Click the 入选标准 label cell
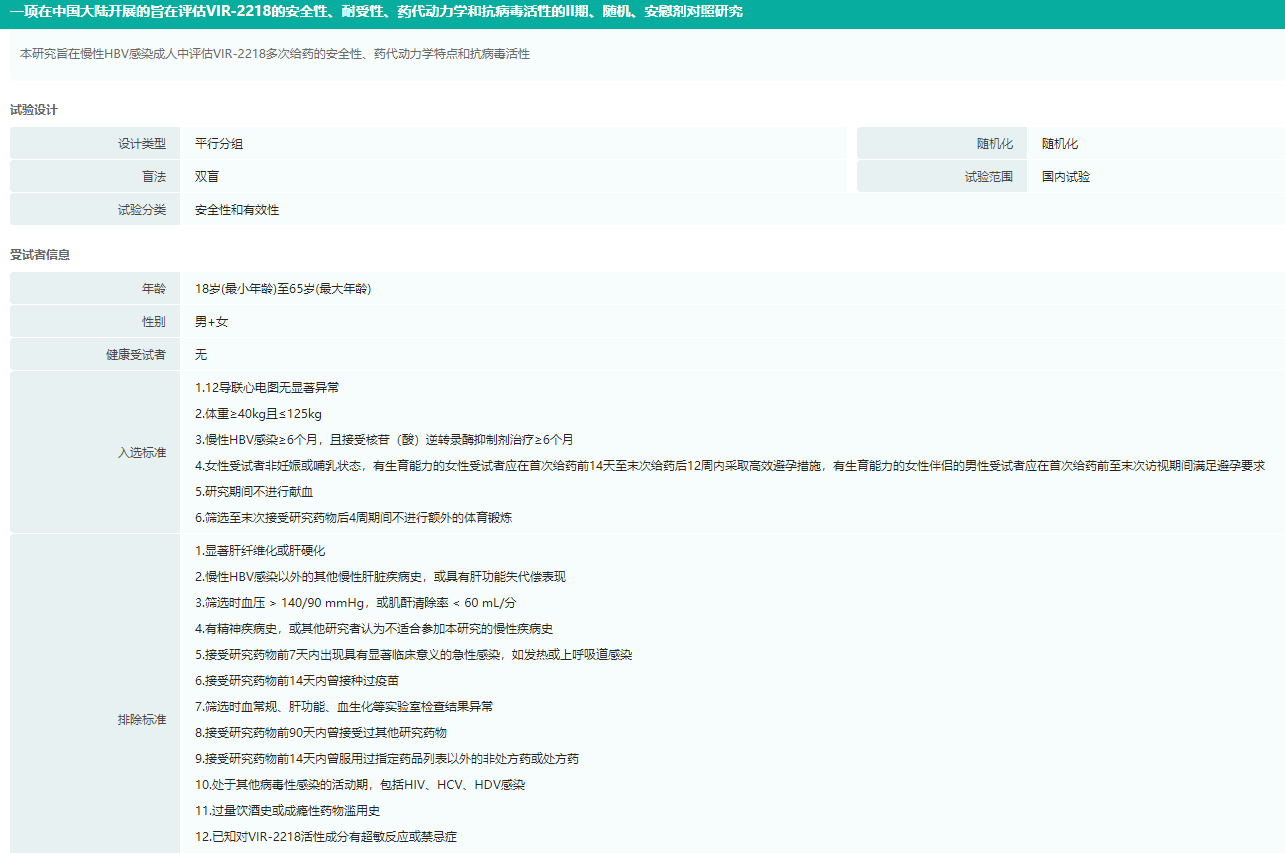 pyautogui.click(x=95, y=453)
